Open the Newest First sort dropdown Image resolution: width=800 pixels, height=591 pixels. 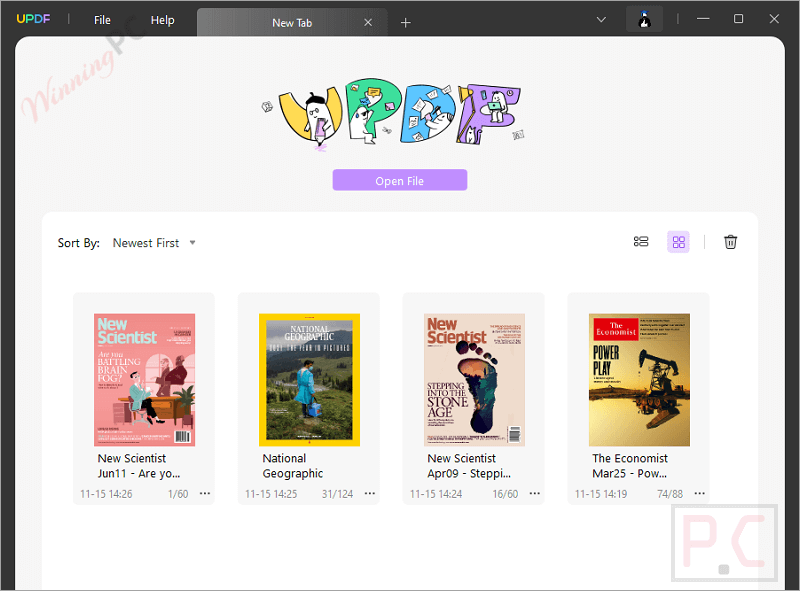pos(154,243)
